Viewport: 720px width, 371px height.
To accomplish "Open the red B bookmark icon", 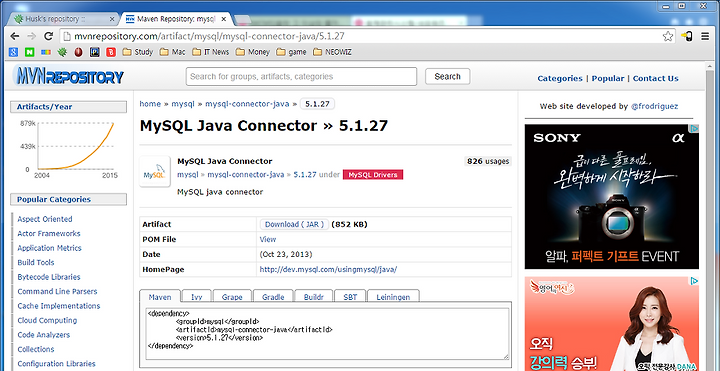I will pyautogui.click(x=111, y=52).
